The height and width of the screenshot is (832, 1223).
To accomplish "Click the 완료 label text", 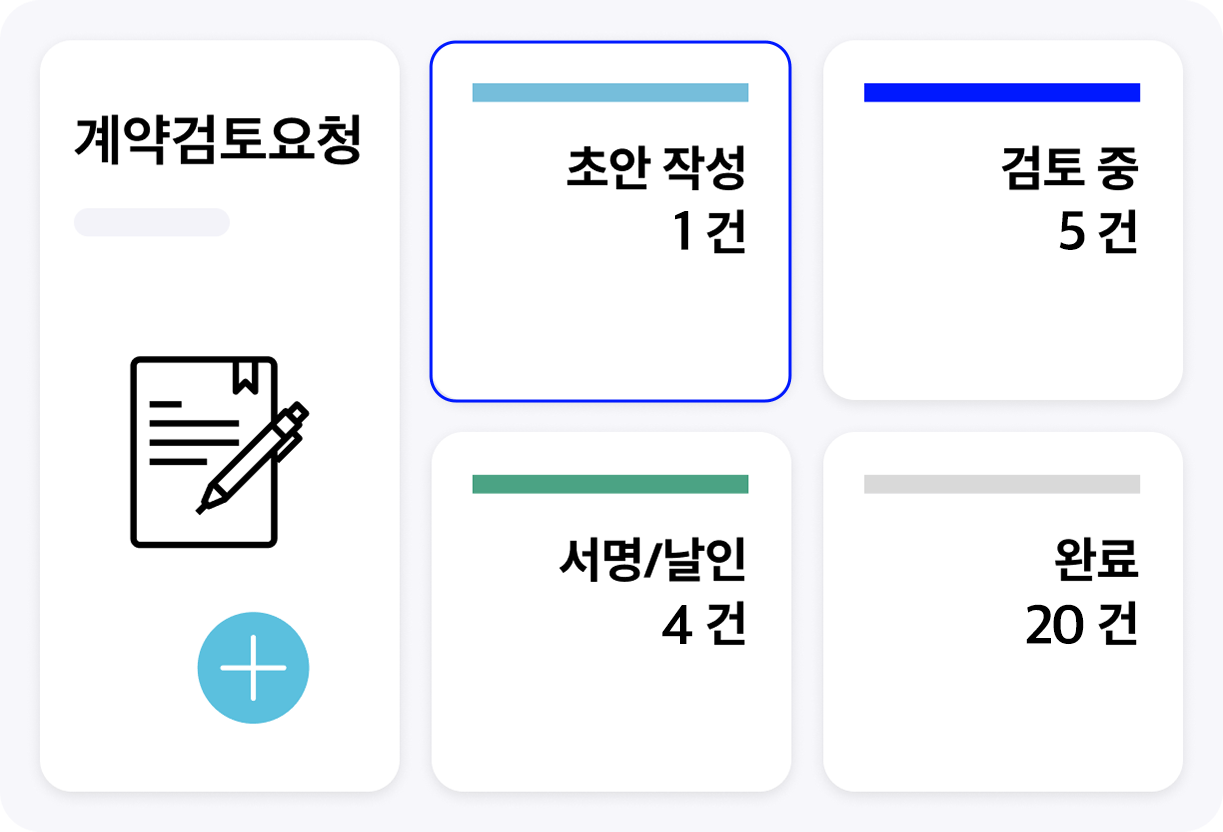I will tap(1097, 560).
